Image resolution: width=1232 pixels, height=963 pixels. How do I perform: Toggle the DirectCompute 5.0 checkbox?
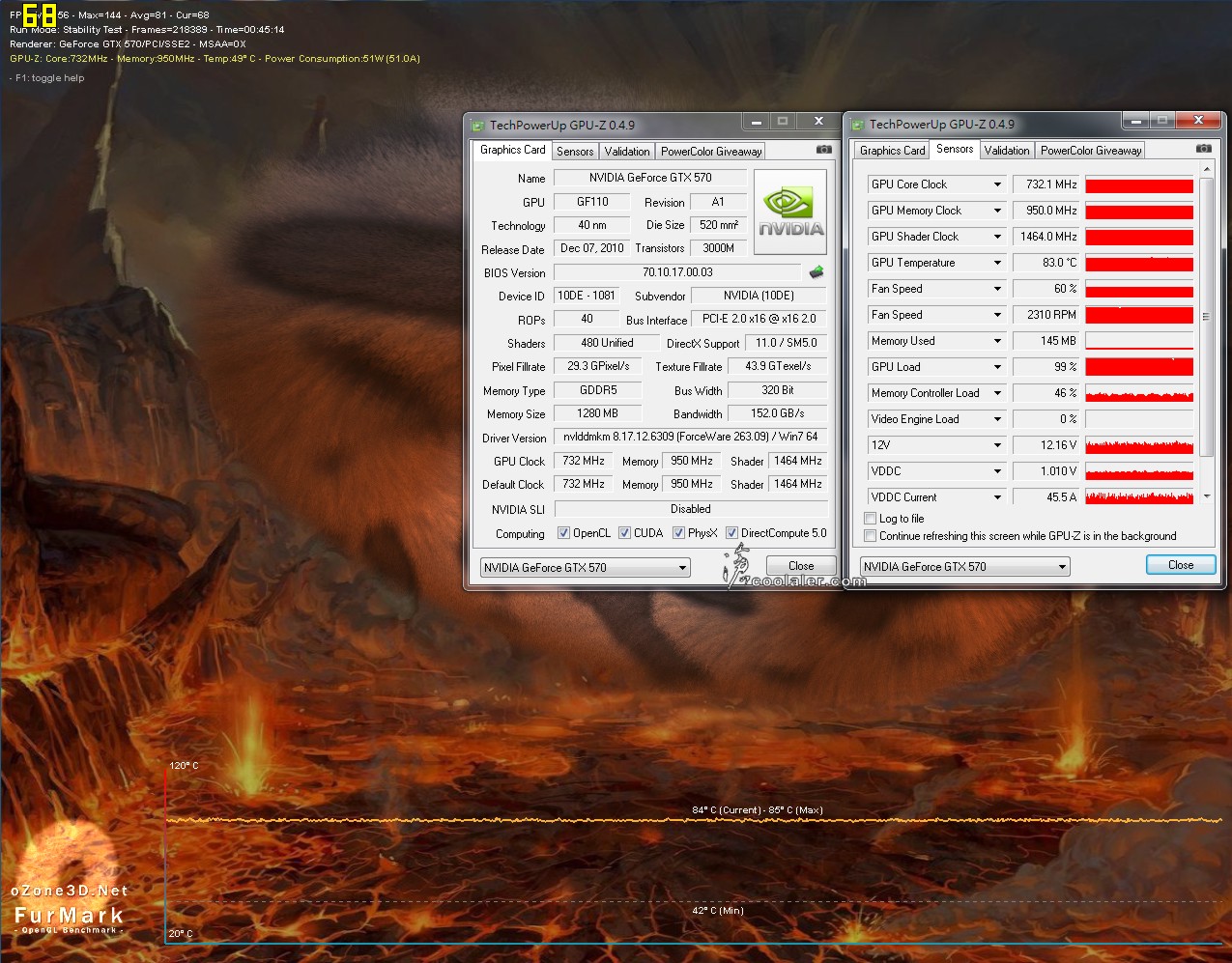[x=732, y=533]
